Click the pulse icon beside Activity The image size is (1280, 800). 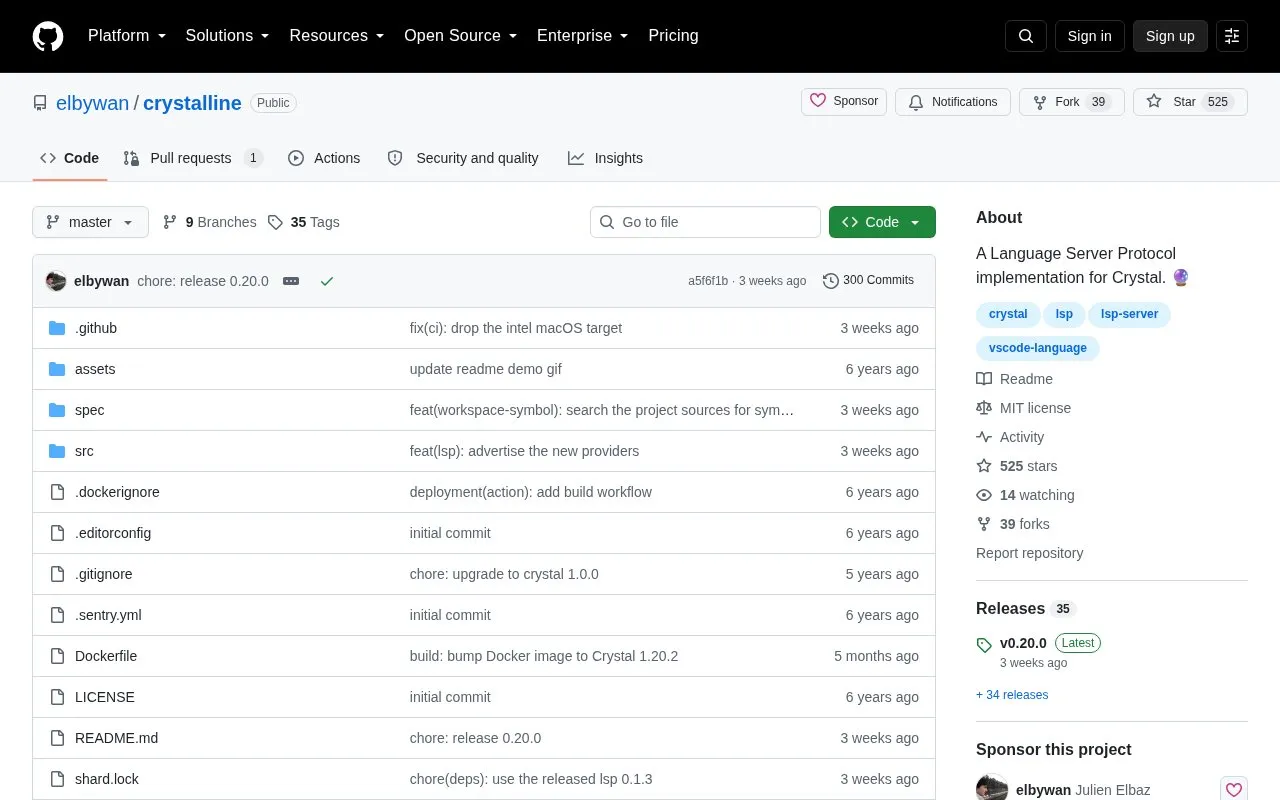tap(984, 437)
